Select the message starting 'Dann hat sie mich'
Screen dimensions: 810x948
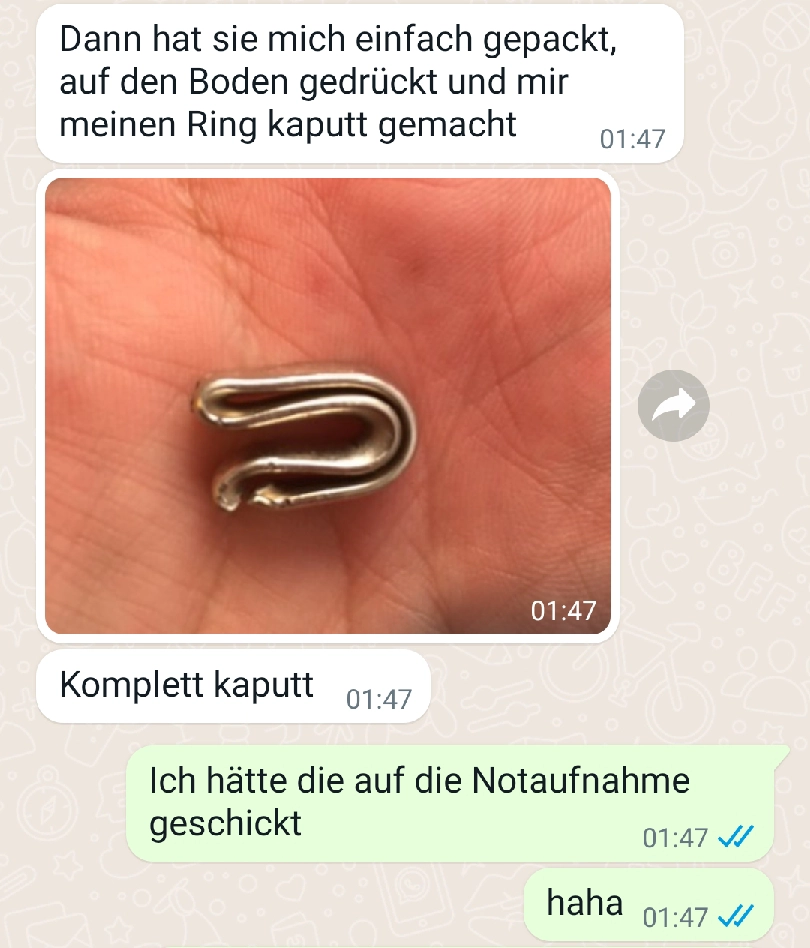360,83
